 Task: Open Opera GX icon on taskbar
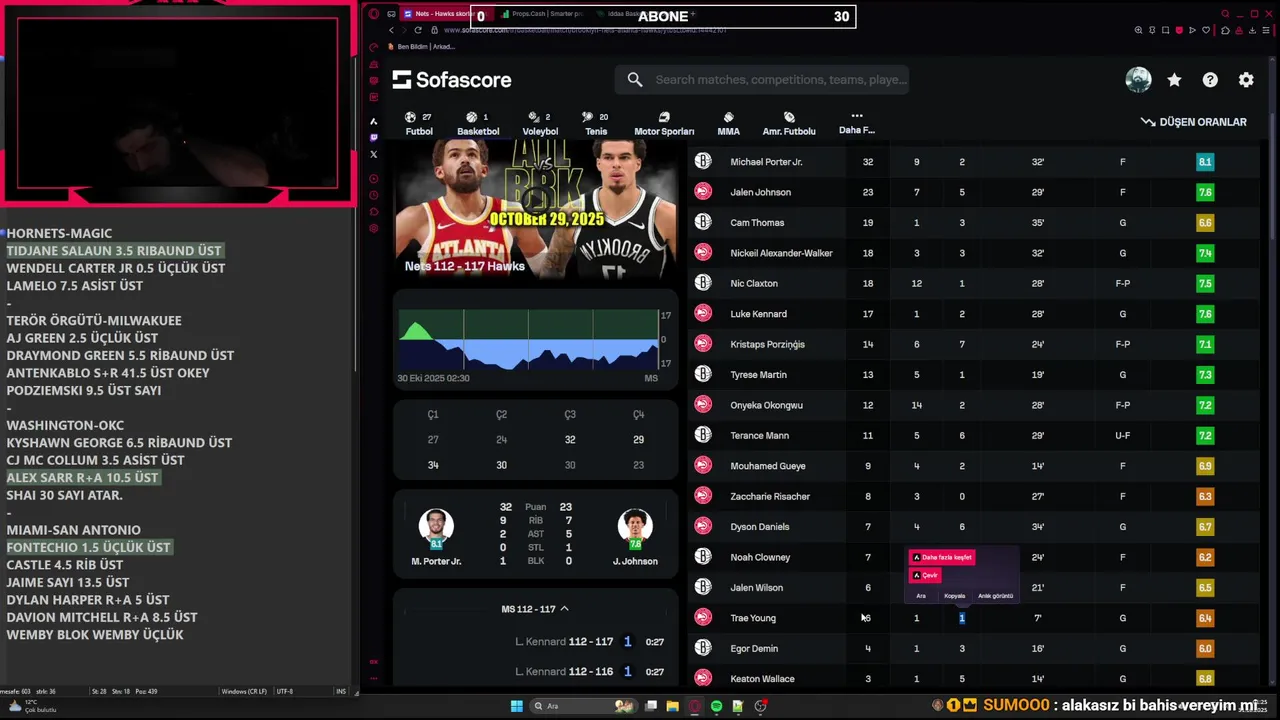(x=694, y=706)
